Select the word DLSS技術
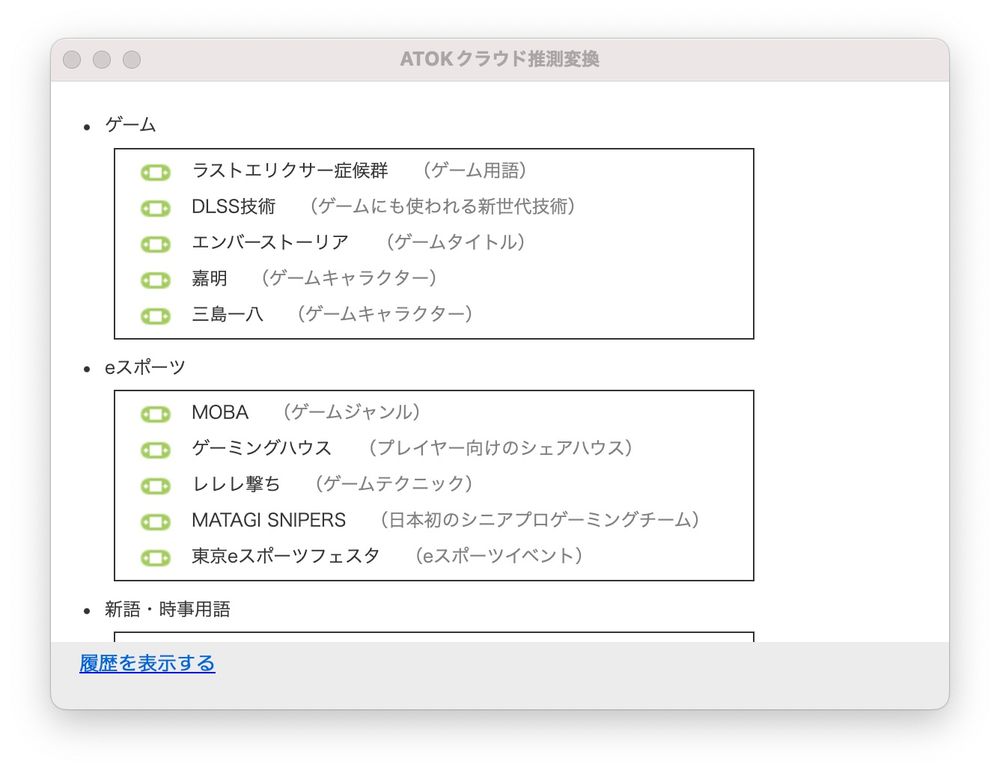This screenshot has height=772, width=1000. 233,206
